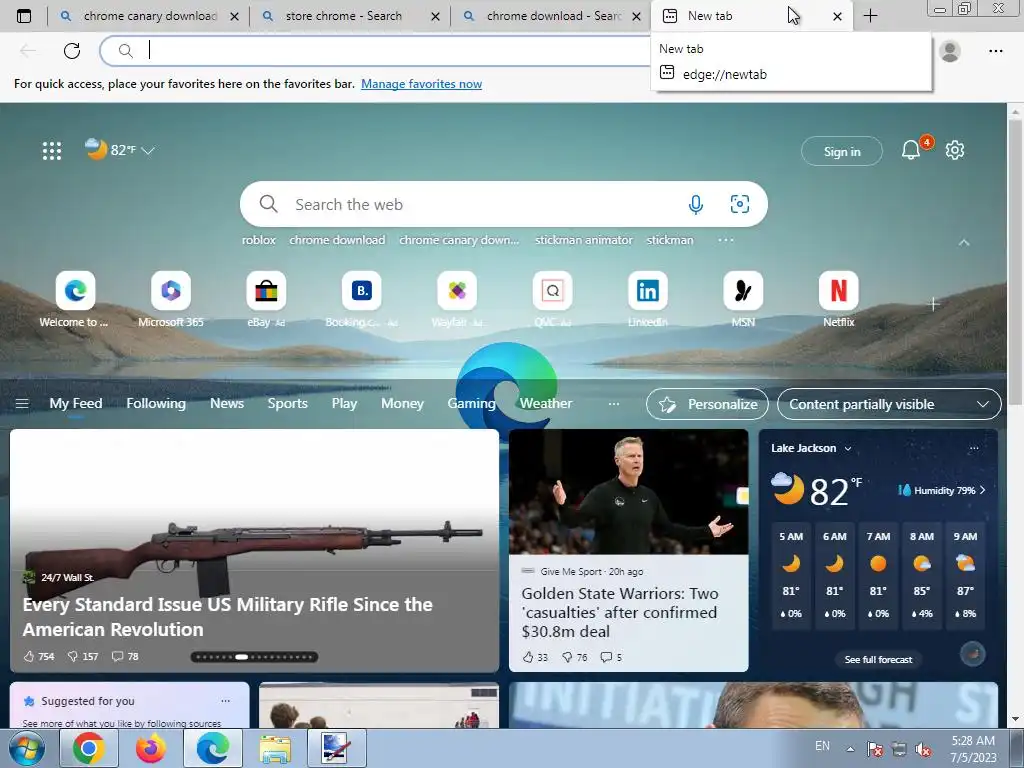Screen dimensions: 1024x768
Task: Launch Google Chrome from taskbar
Action: pos(89,748)
